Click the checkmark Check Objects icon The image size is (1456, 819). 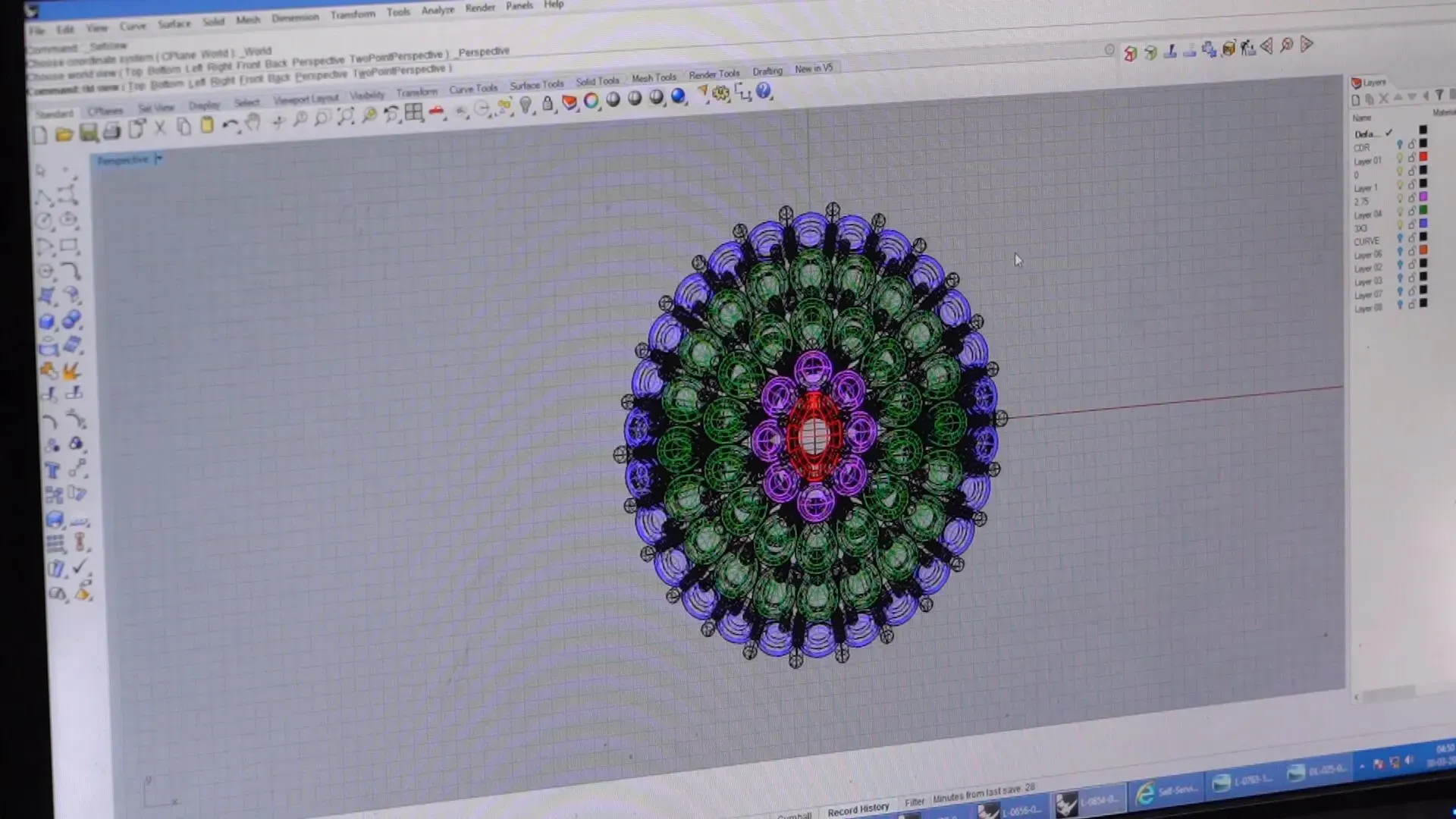coord(80,567)
